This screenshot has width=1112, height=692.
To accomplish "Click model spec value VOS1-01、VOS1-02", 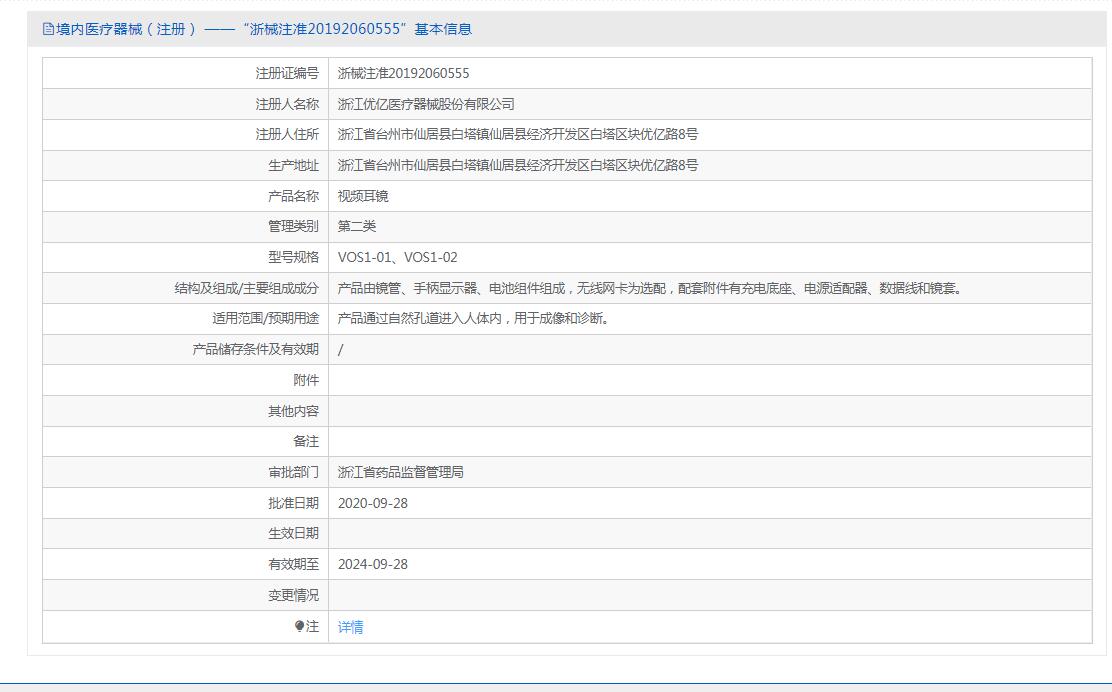I will click(398, 257).
